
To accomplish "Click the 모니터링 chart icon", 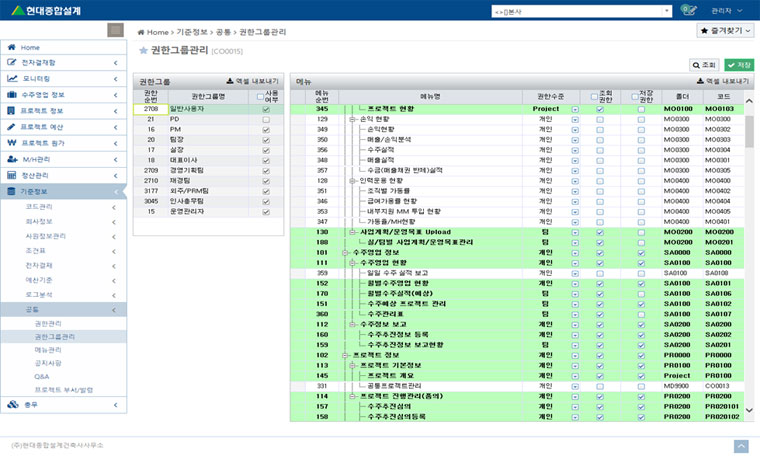I will (x=12, y=78).
